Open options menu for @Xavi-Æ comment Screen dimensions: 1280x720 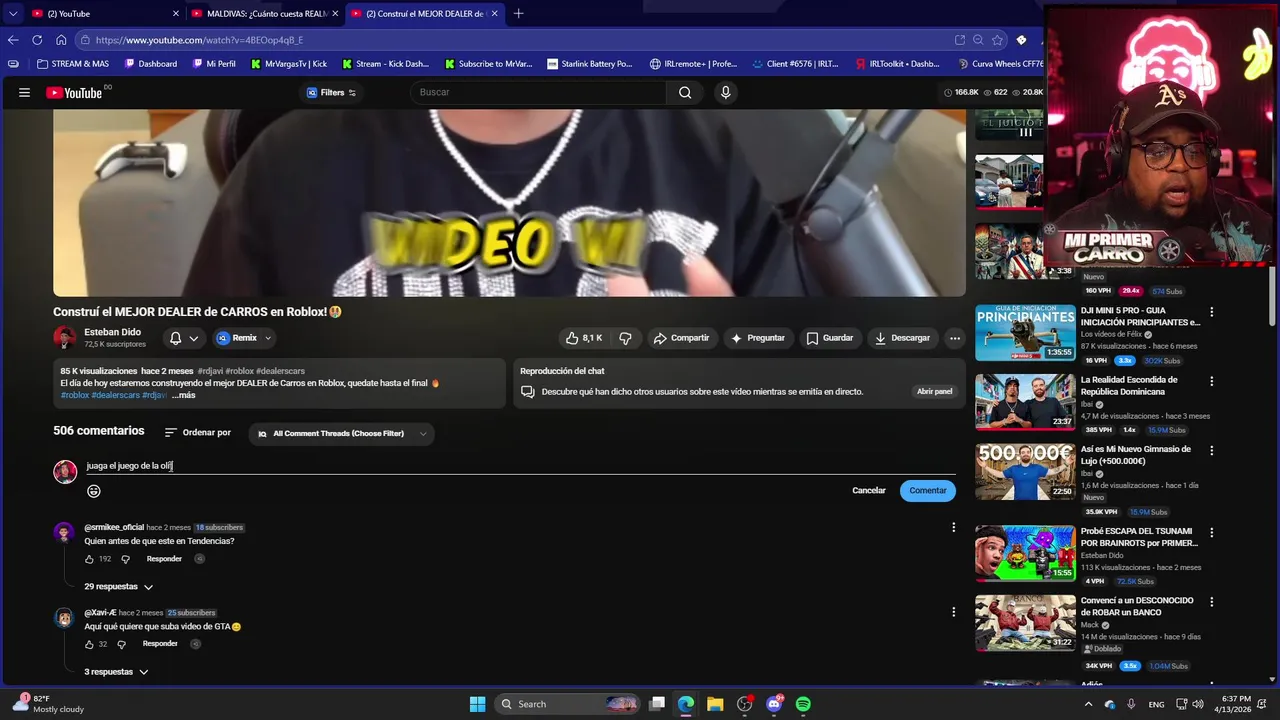point(953,612)
